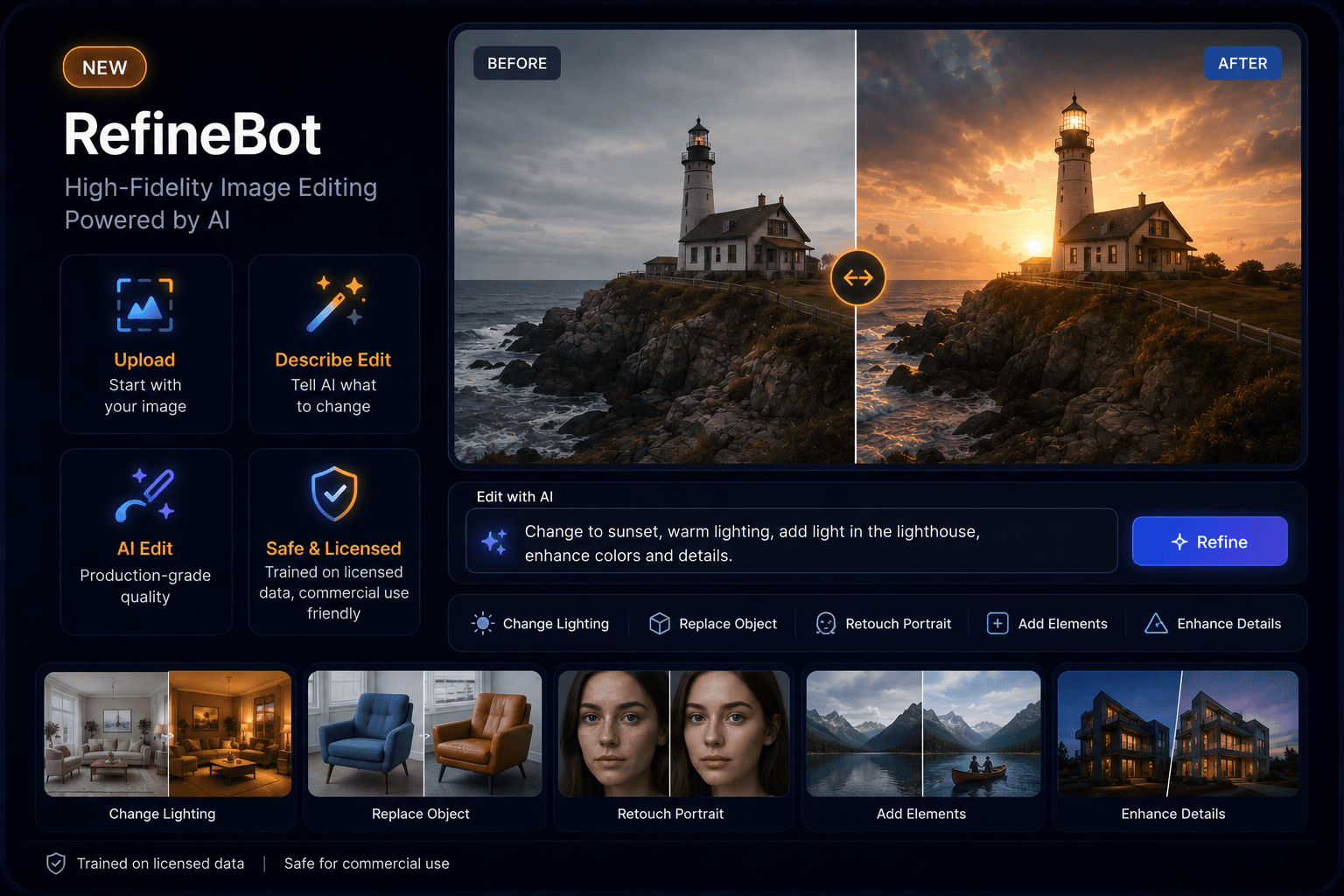
Task: Click the Safe & Licensed shield icon
Action: click(x=334, y=493)
